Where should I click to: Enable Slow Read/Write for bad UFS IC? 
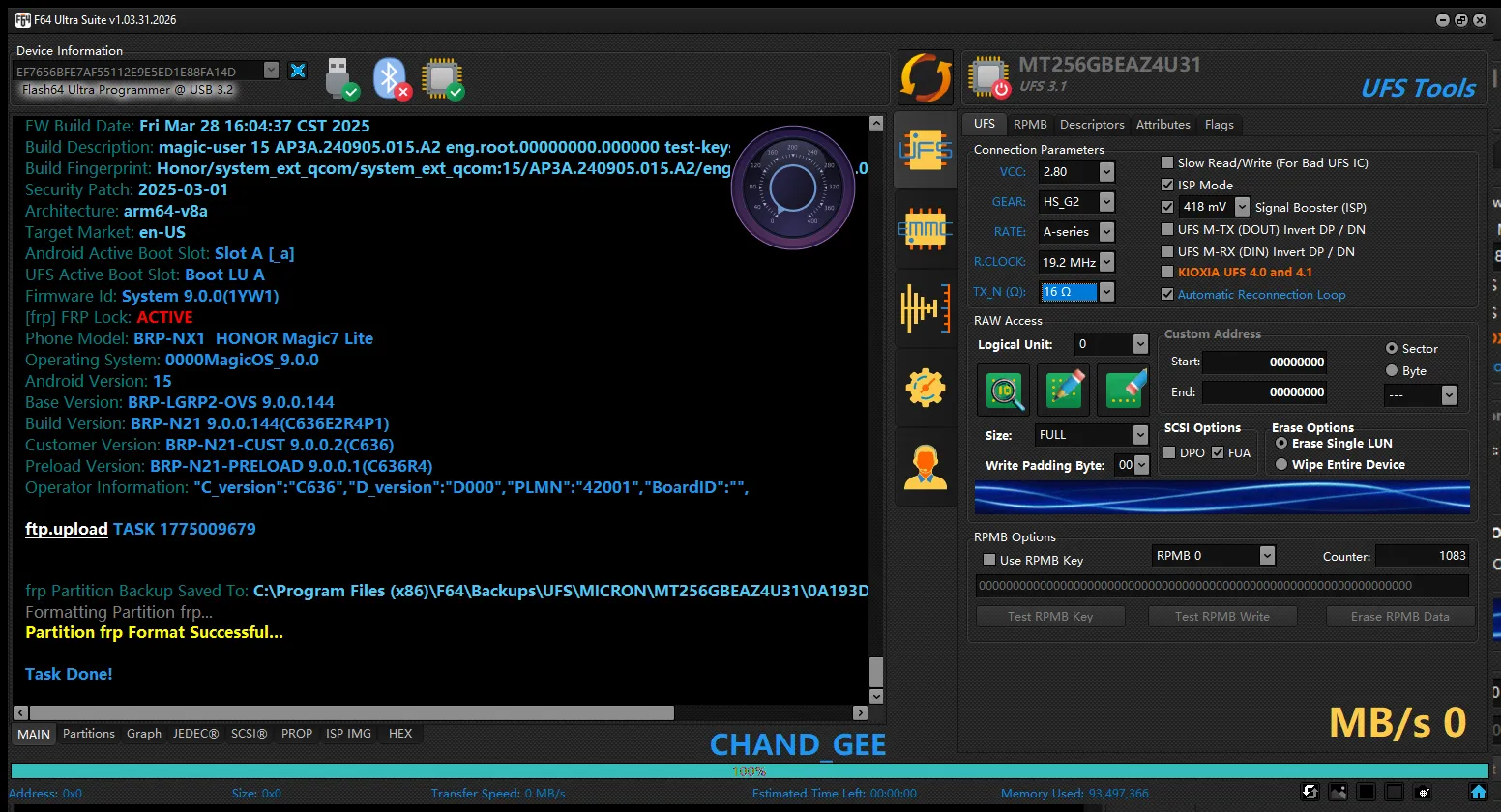(x=1167, y=163)
